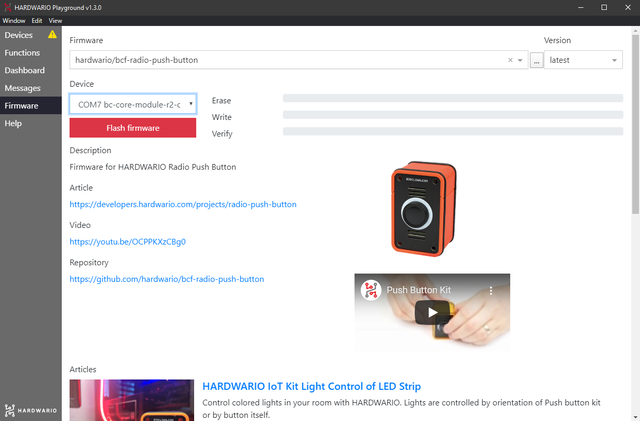The height and width of the screenshot is (421, 640).
Task: Open the video's three-dot options menu
Action: tap(491, 289)
